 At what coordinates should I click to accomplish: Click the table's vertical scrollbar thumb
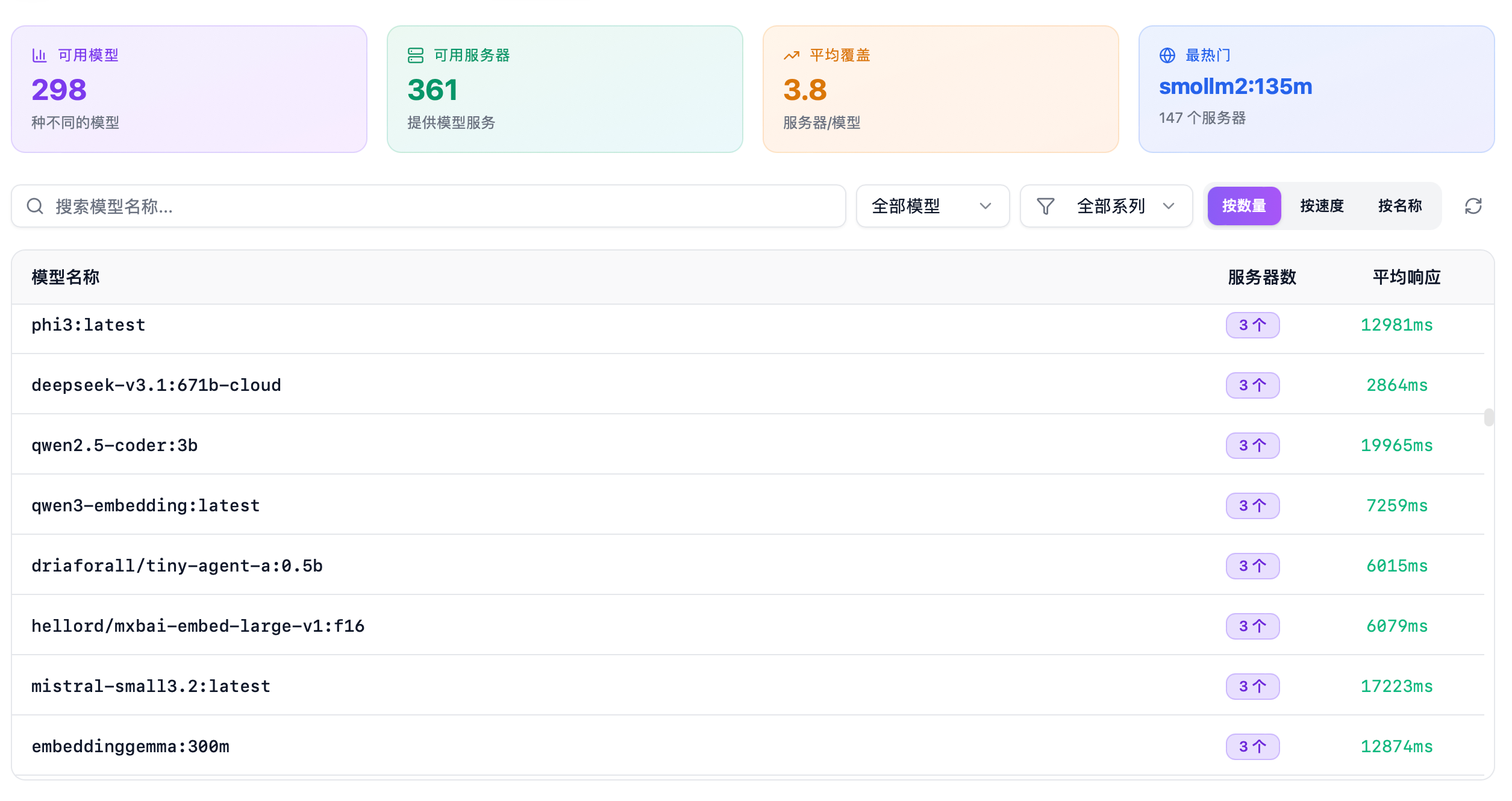[x=1489, y=417]
